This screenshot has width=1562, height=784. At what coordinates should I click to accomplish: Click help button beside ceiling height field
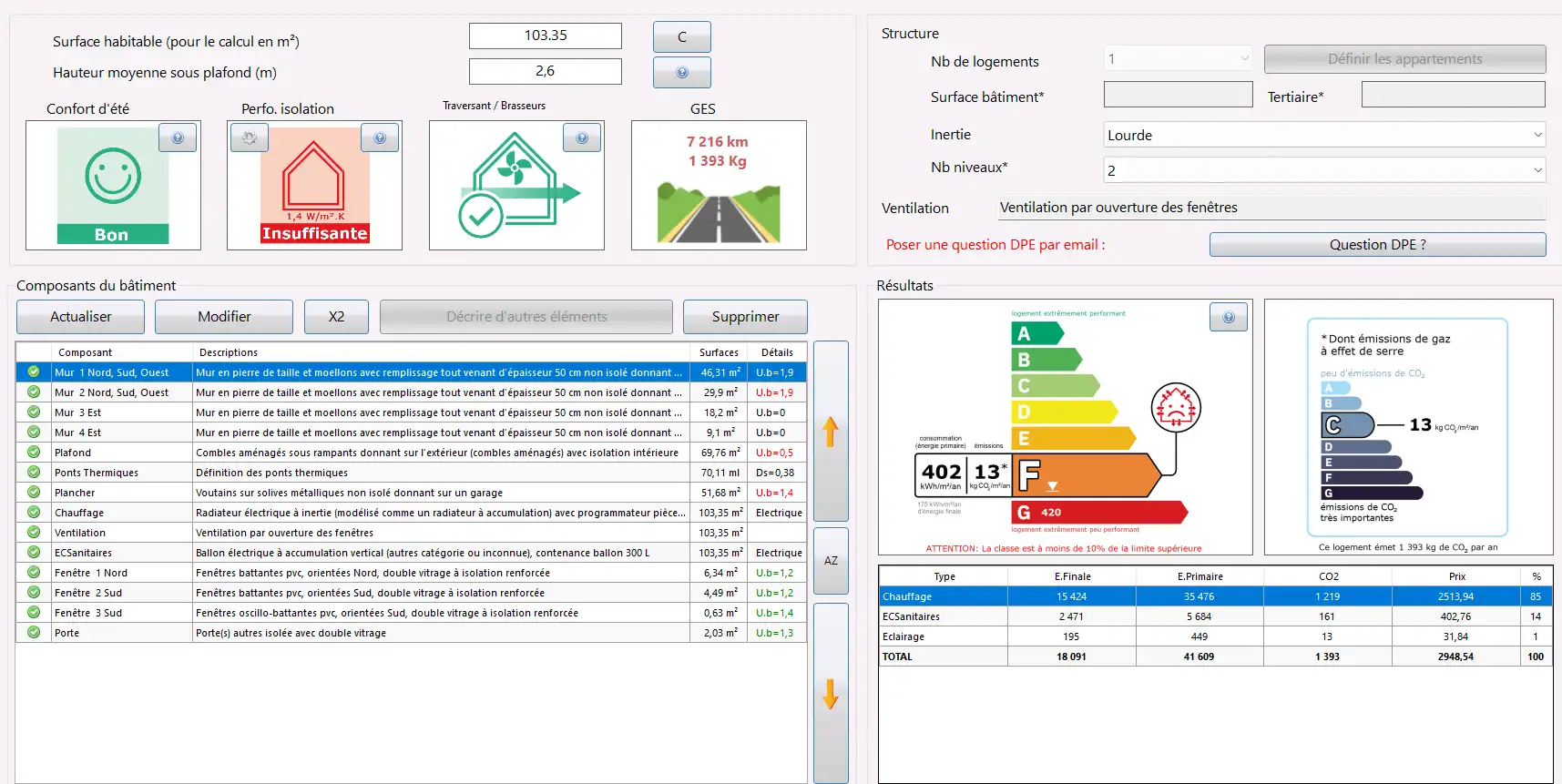681,73
